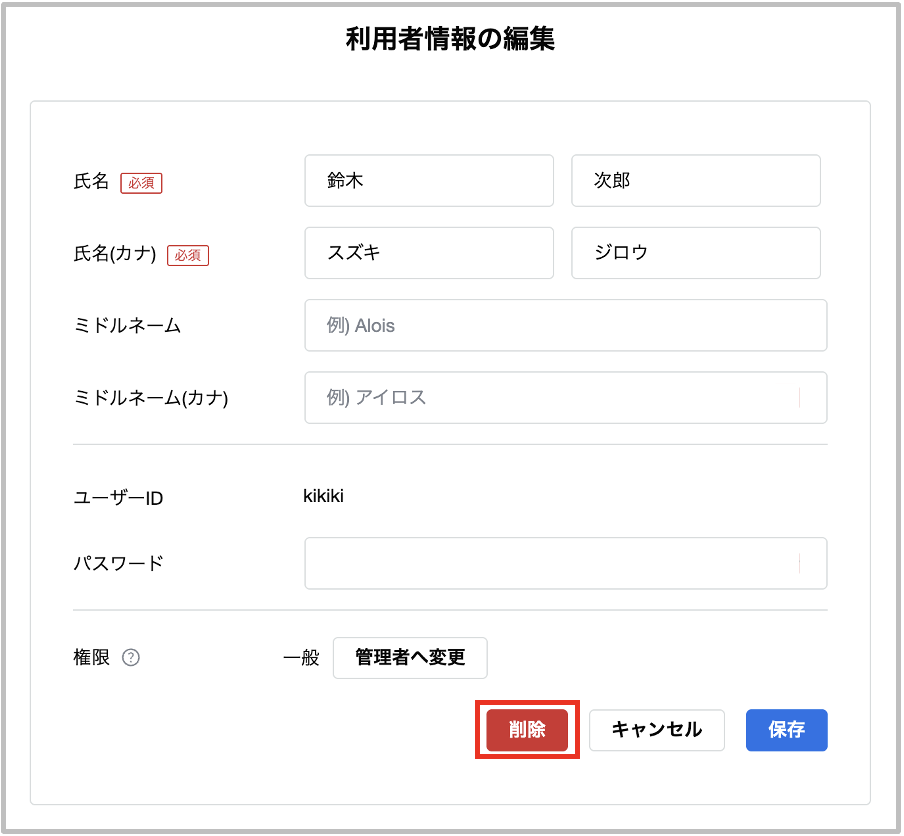The image size is (904, 836).
Task: Save changes with the 保存 button
Action: (x=786, y=730)
